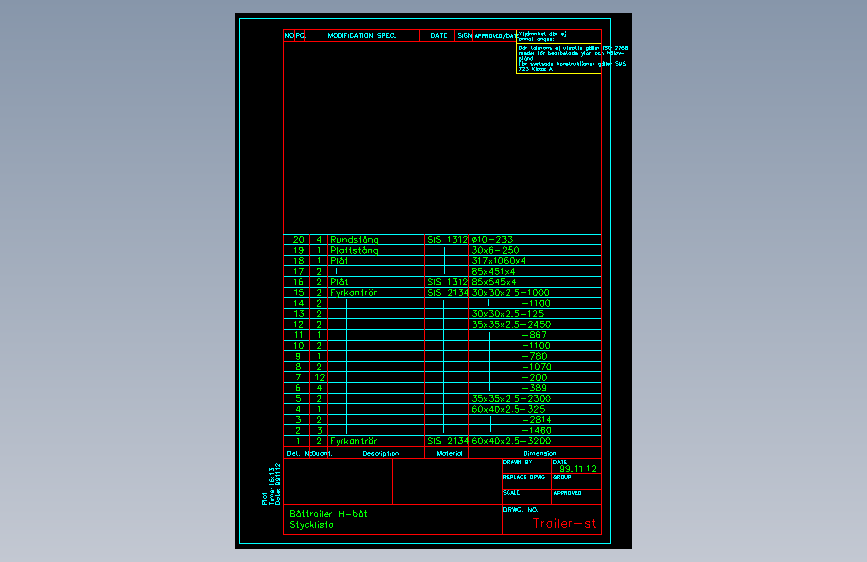Click quantity '12' in row 7
The image size is (867, 562).
[x=319, y=377]
